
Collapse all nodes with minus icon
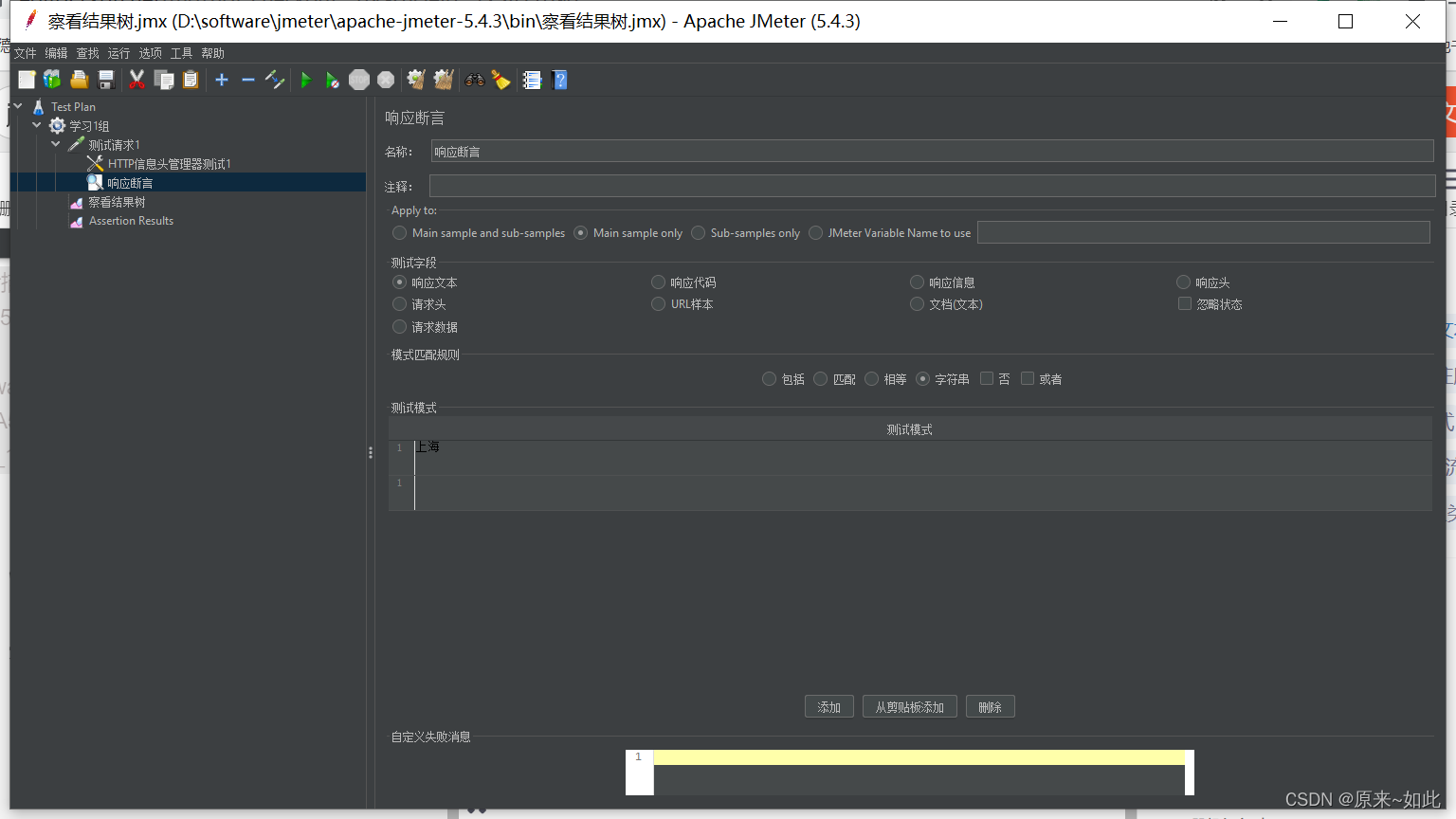pyautogui.click(x=248, y=80)
